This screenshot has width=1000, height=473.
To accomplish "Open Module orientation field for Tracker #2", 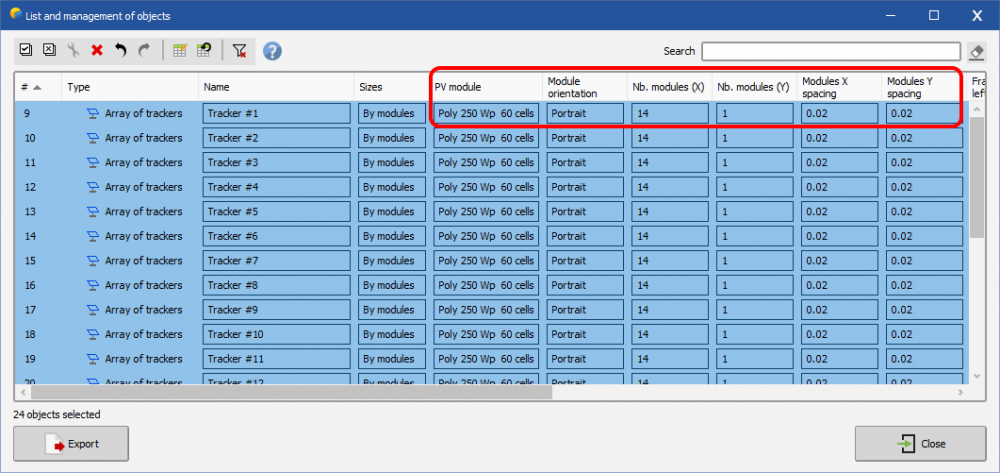I will point(585,138).
